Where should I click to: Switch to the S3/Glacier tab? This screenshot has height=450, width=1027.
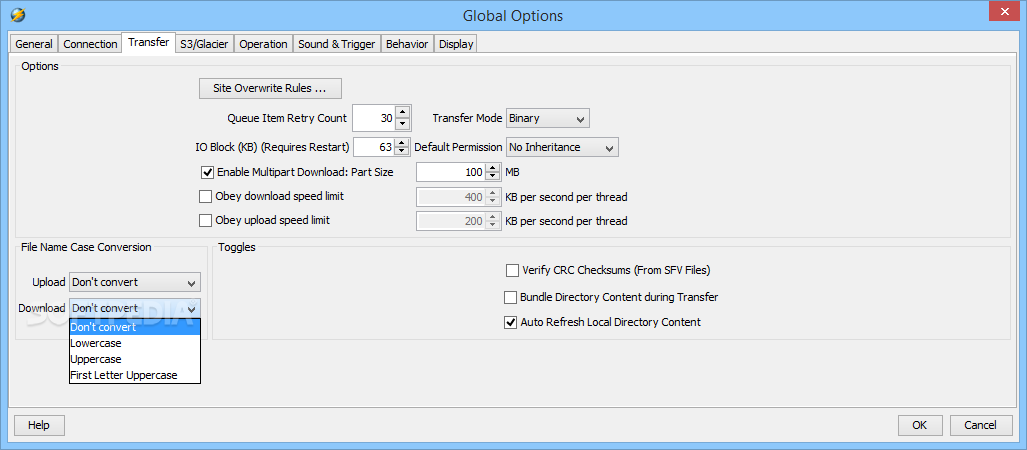point(203,44)
